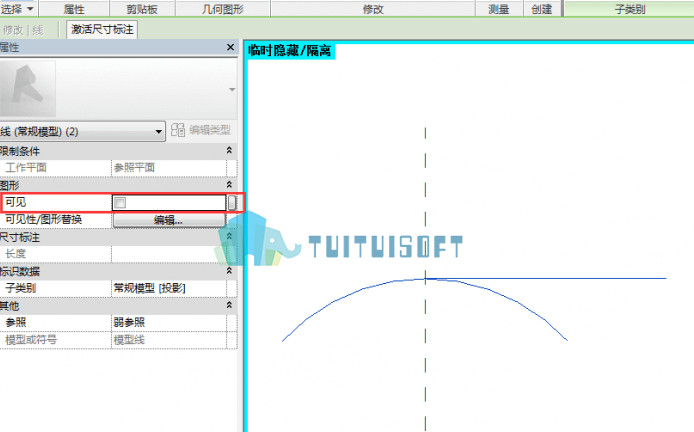This screenshot has height=432, width=694.
Task: Click the 长度 value field
Action: (x=169, y=254)
